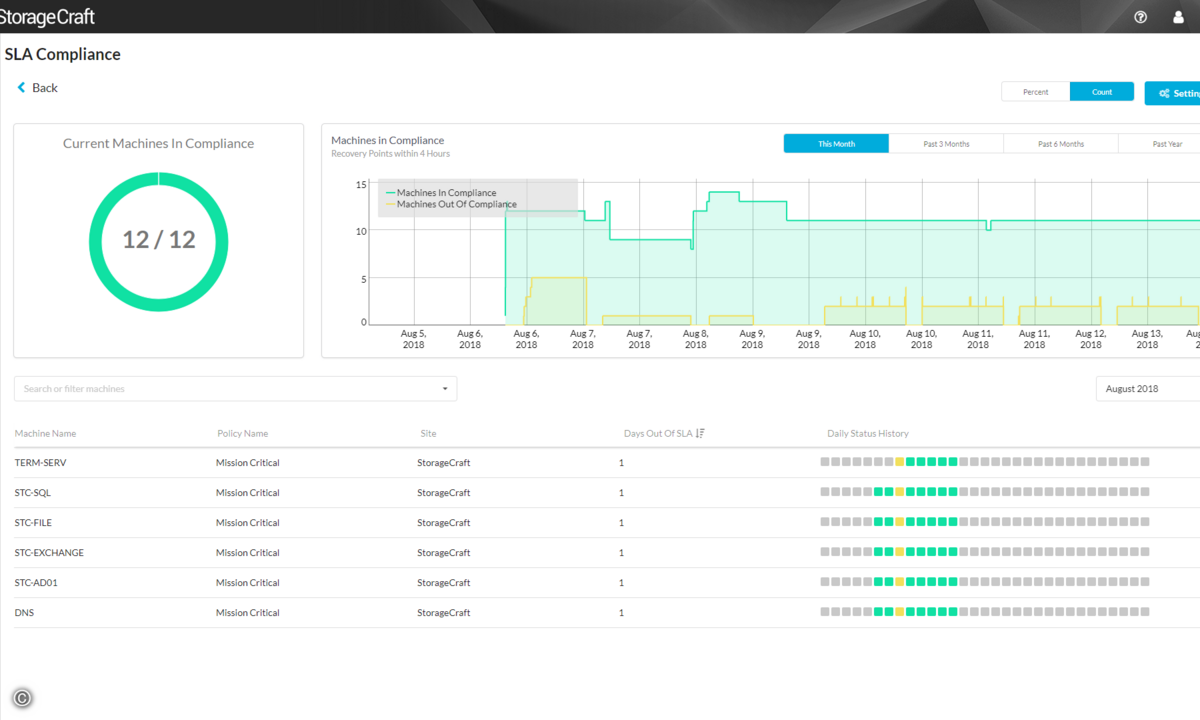This screenshot has height=720, width=1200.
Task: Click Mission Critical policy in STC-SQL row
Action: [248, 493]
